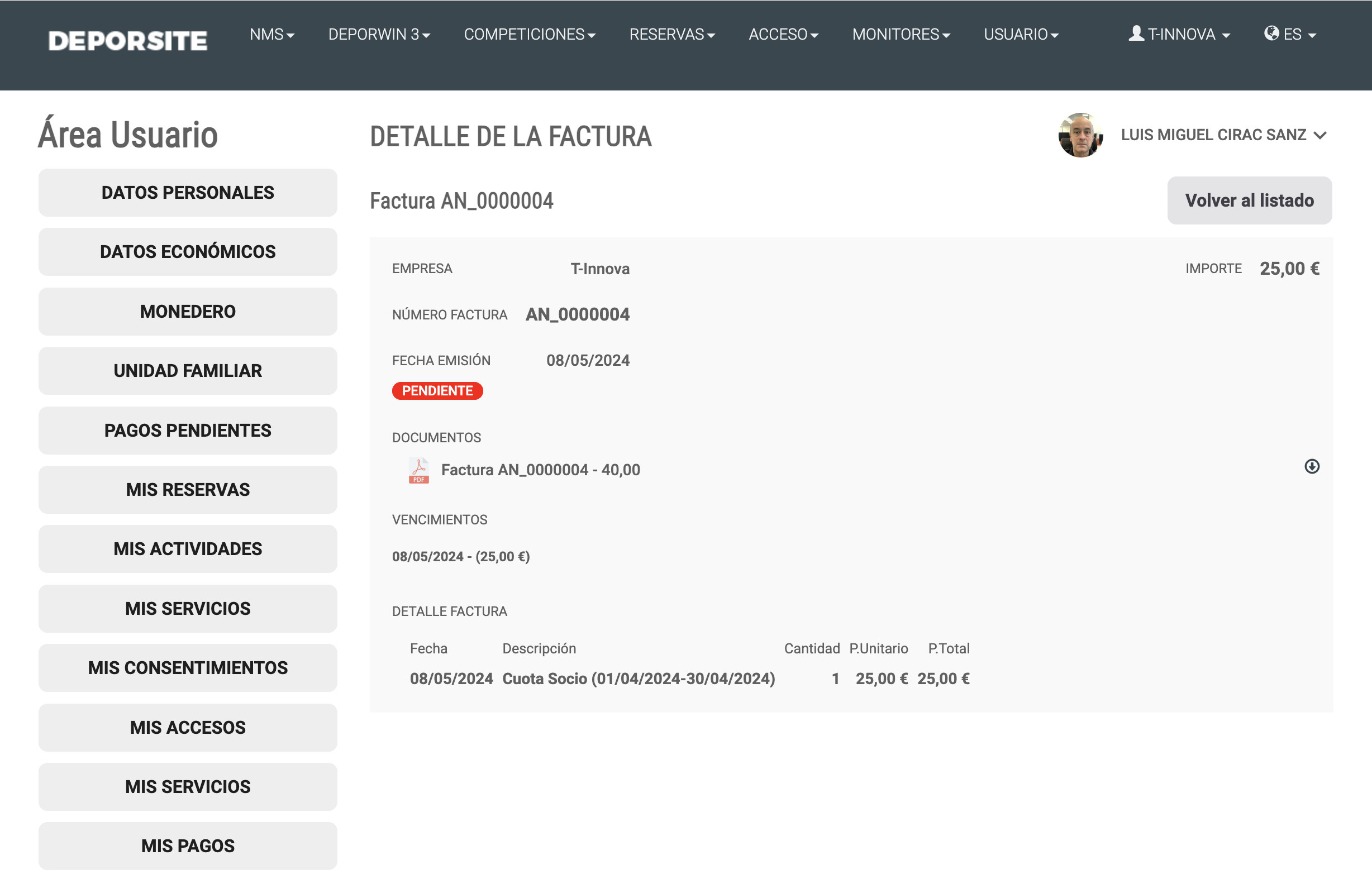Expand the MONITORES menu

[x=901, y=35]
